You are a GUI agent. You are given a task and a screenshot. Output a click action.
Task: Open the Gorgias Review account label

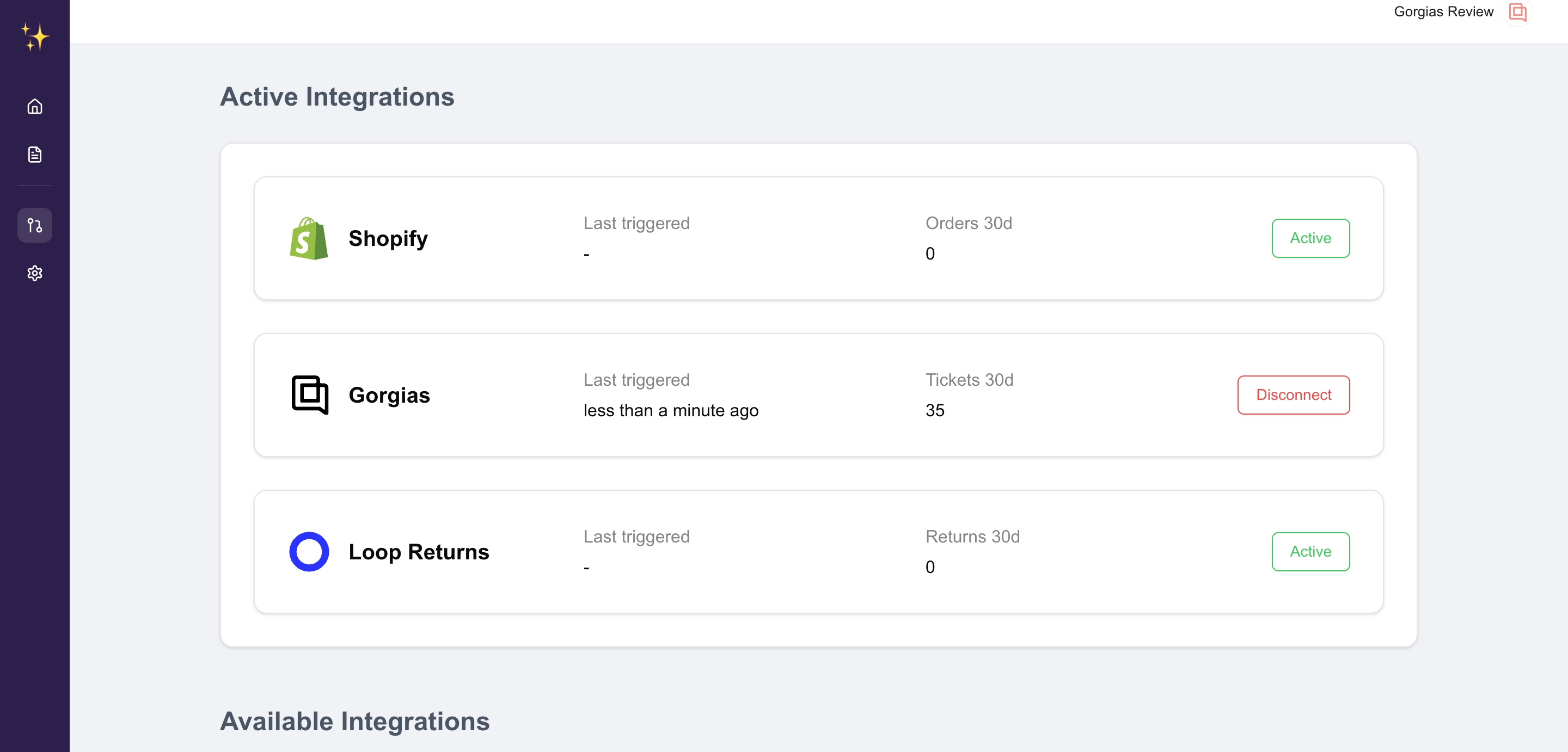(x=1443, y=11)
